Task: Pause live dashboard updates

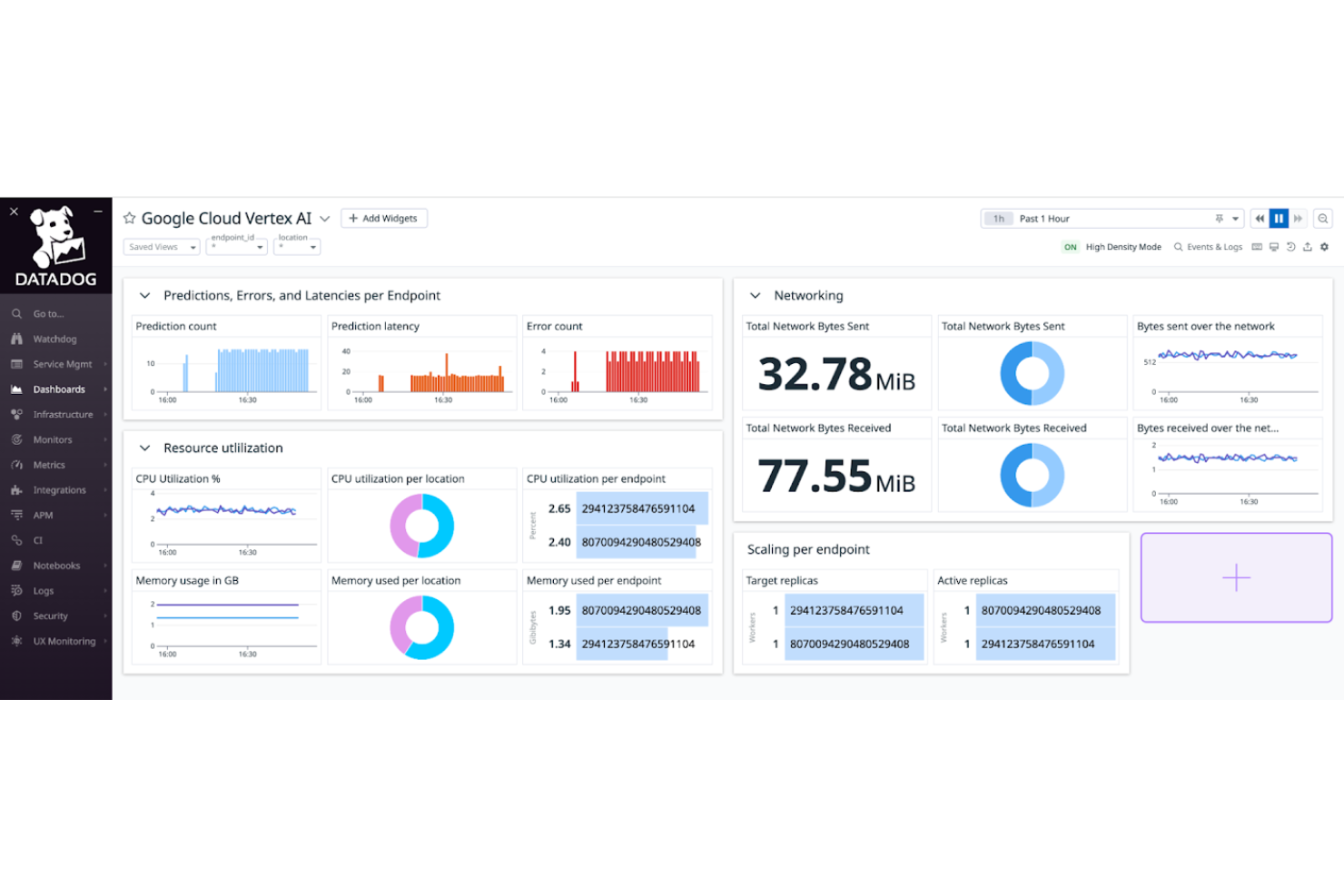Action: click(x=1279, y=218)
